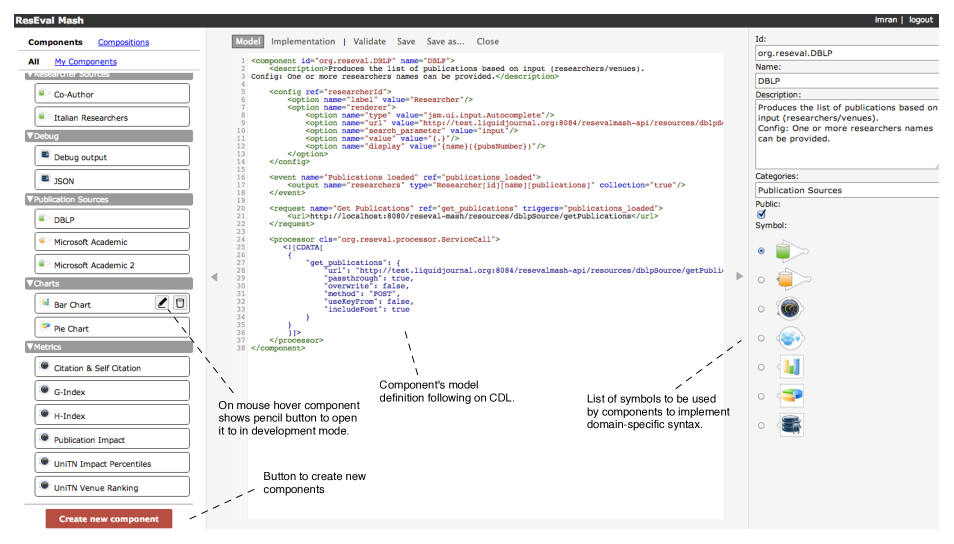Click the DBLP component icon in the list
This screenshot has width=954, height=544.
tap(44, 218)
